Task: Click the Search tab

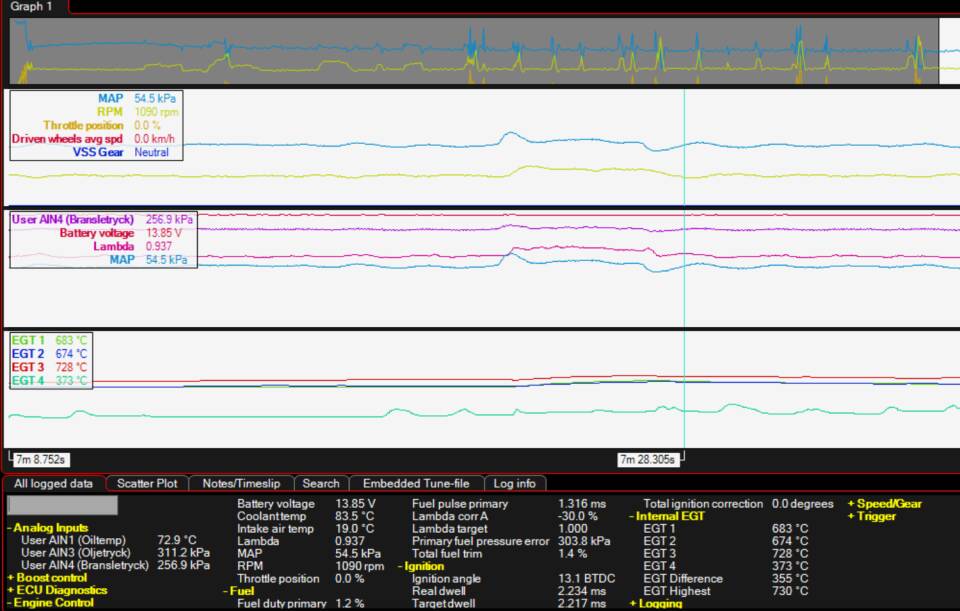Action: pyautogui.click(x=321, y=483)
